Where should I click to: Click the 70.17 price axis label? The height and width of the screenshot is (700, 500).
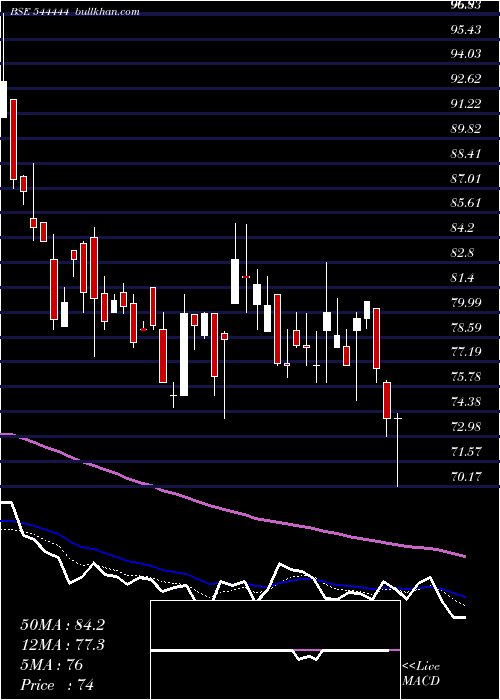[x=467, y=477]
